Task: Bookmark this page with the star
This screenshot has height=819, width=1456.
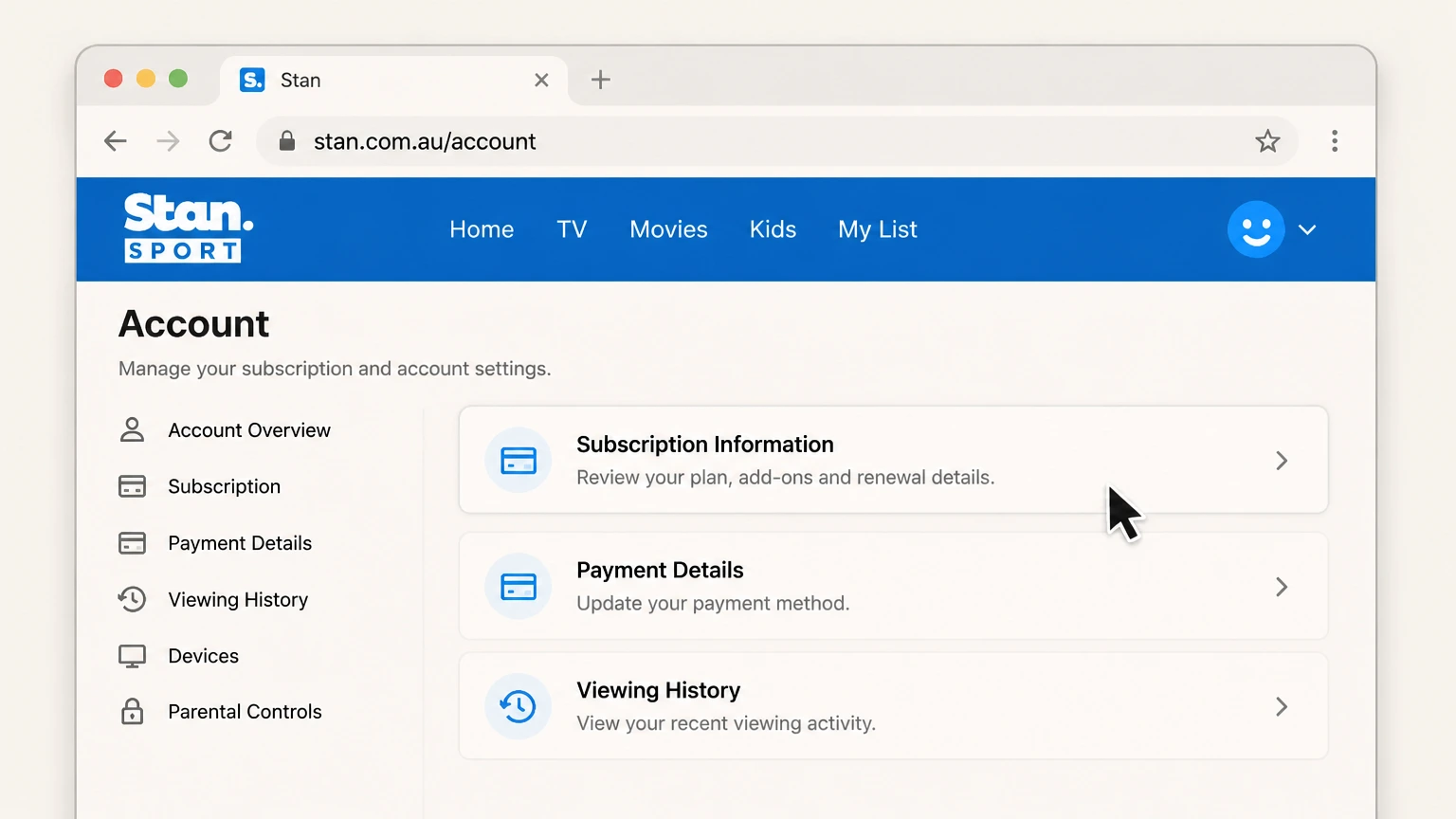Action: coord(1267,141)
